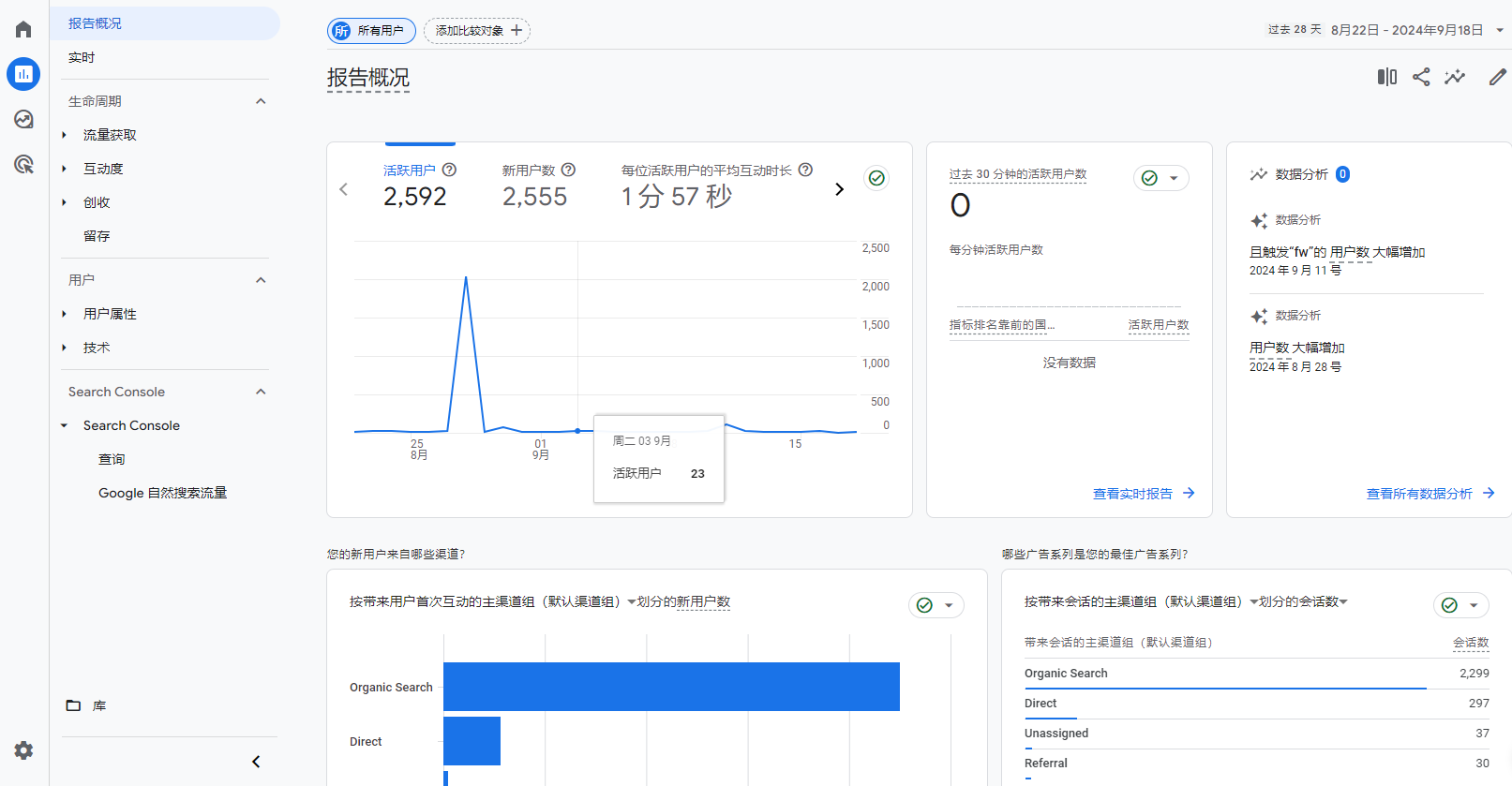
Task: Click the edit comparisons icon
Action: pyautogui.click(x=1386, y=77)
